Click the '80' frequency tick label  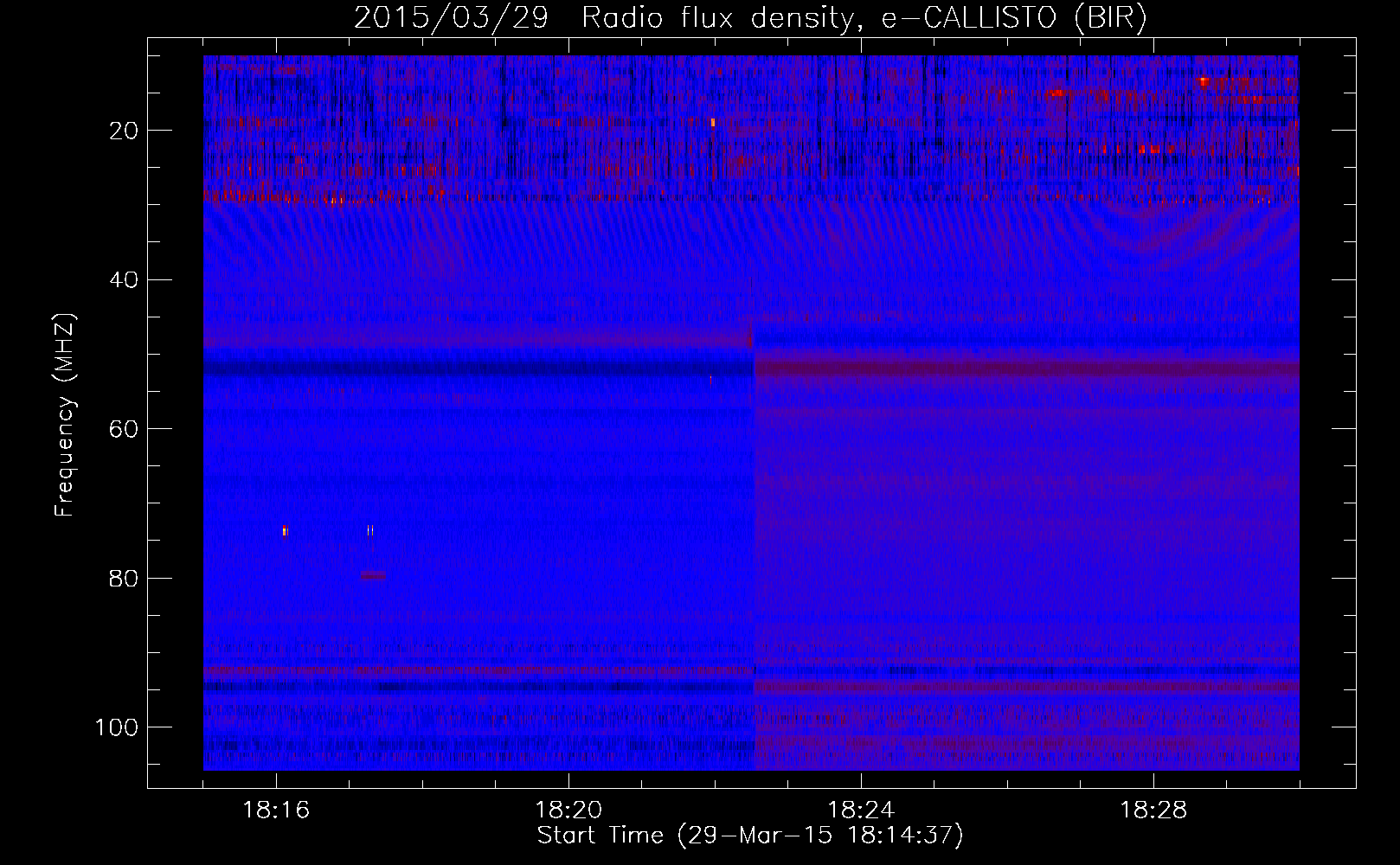click(125, 578)
